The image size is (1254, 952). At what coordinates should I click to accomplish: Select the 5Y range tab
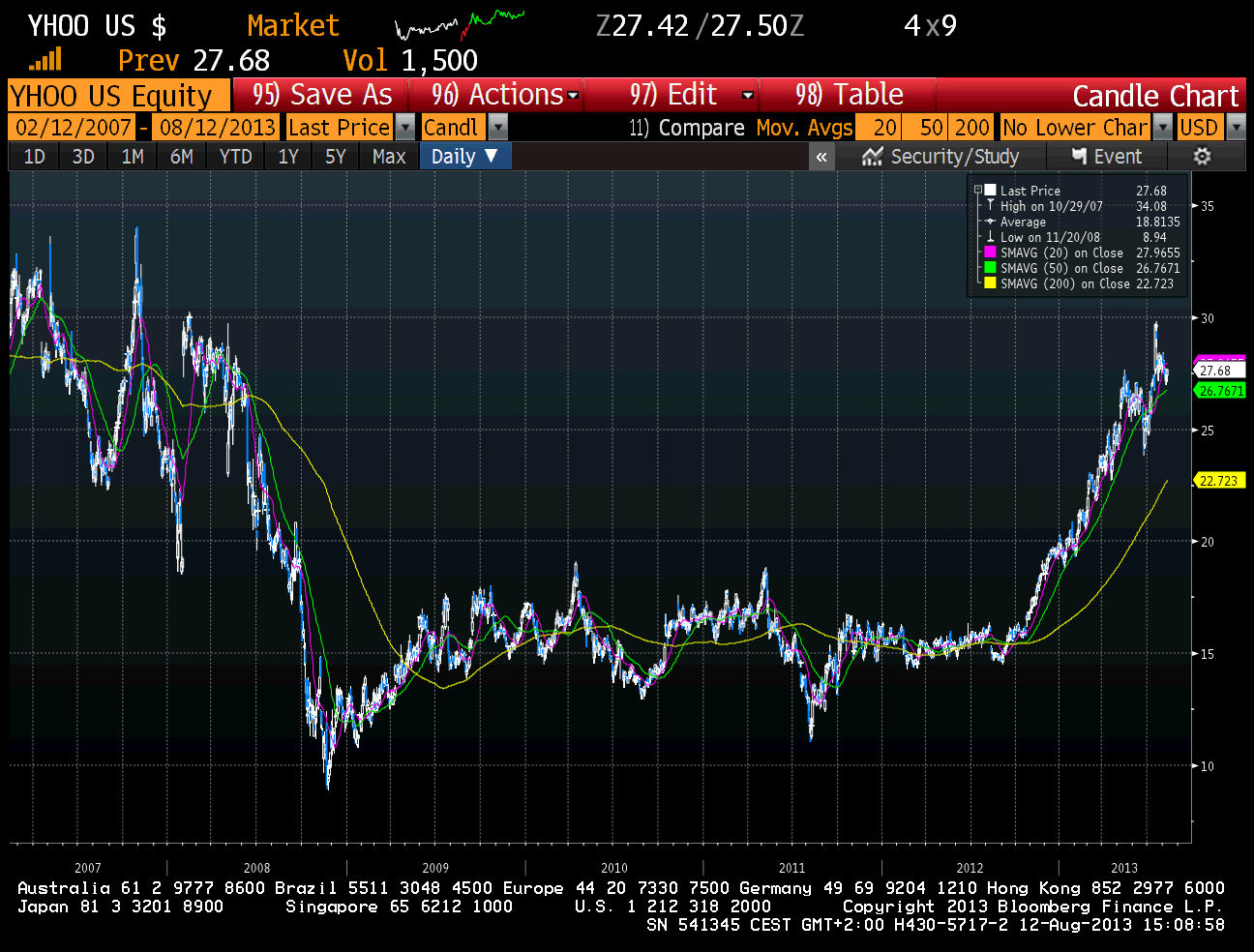(335, 157)
